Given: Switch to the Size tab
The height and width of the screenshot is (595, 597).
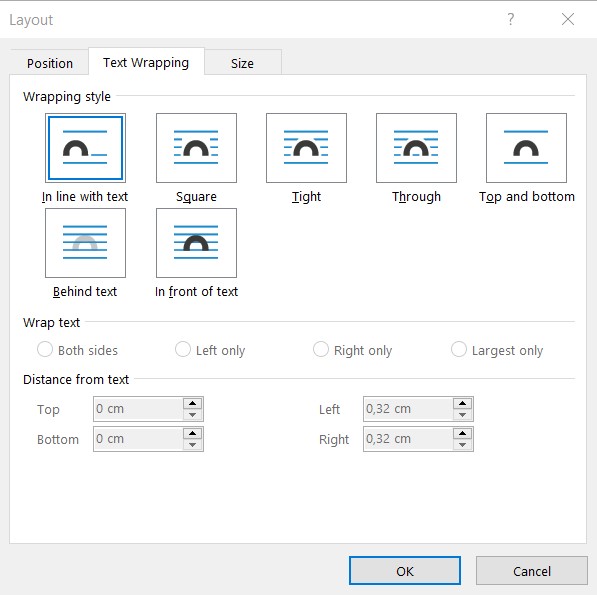Looking at the screenshot, I should (243, 63).
